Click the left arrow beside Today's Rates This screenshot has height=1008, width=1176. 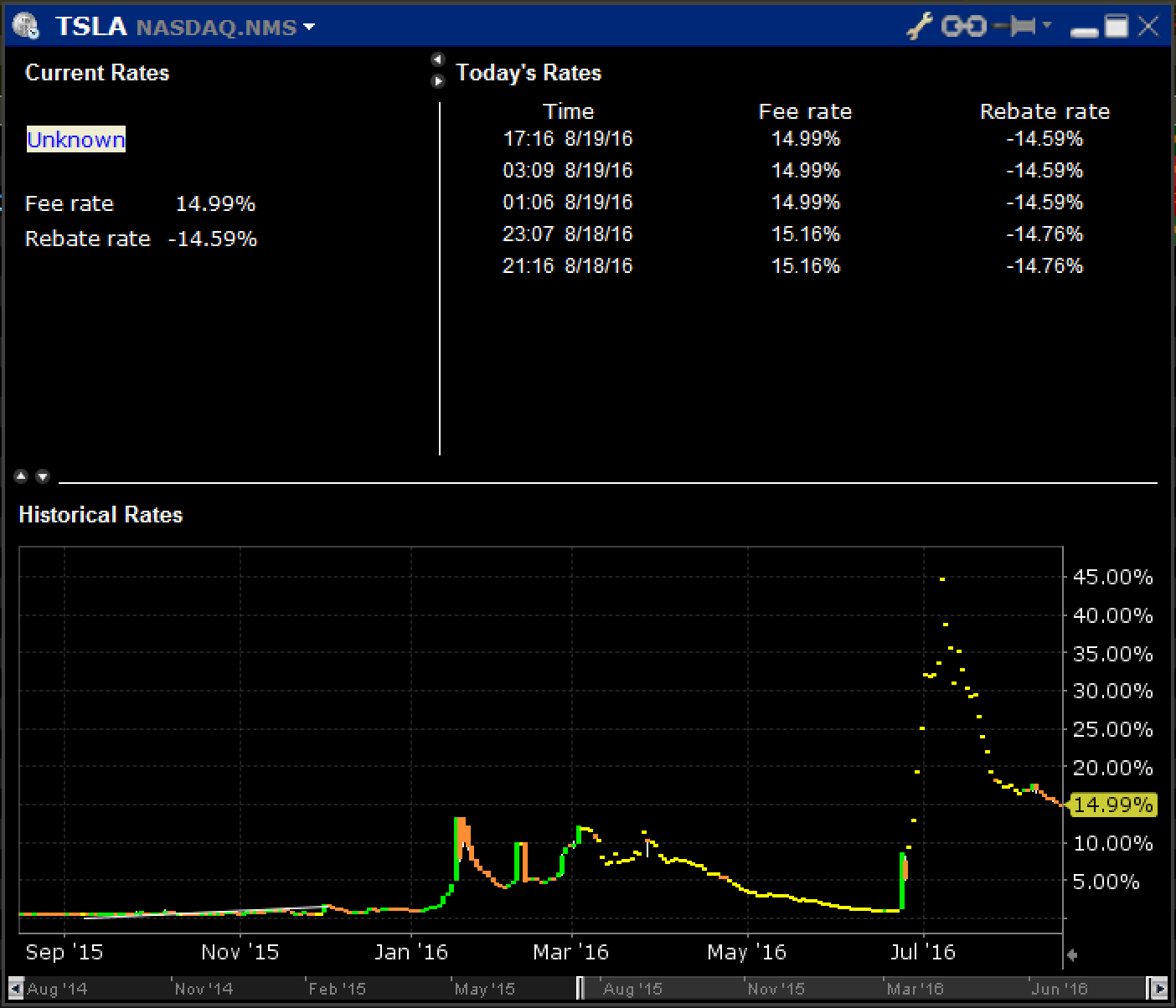pyautogui.click(x=437, y=59)
